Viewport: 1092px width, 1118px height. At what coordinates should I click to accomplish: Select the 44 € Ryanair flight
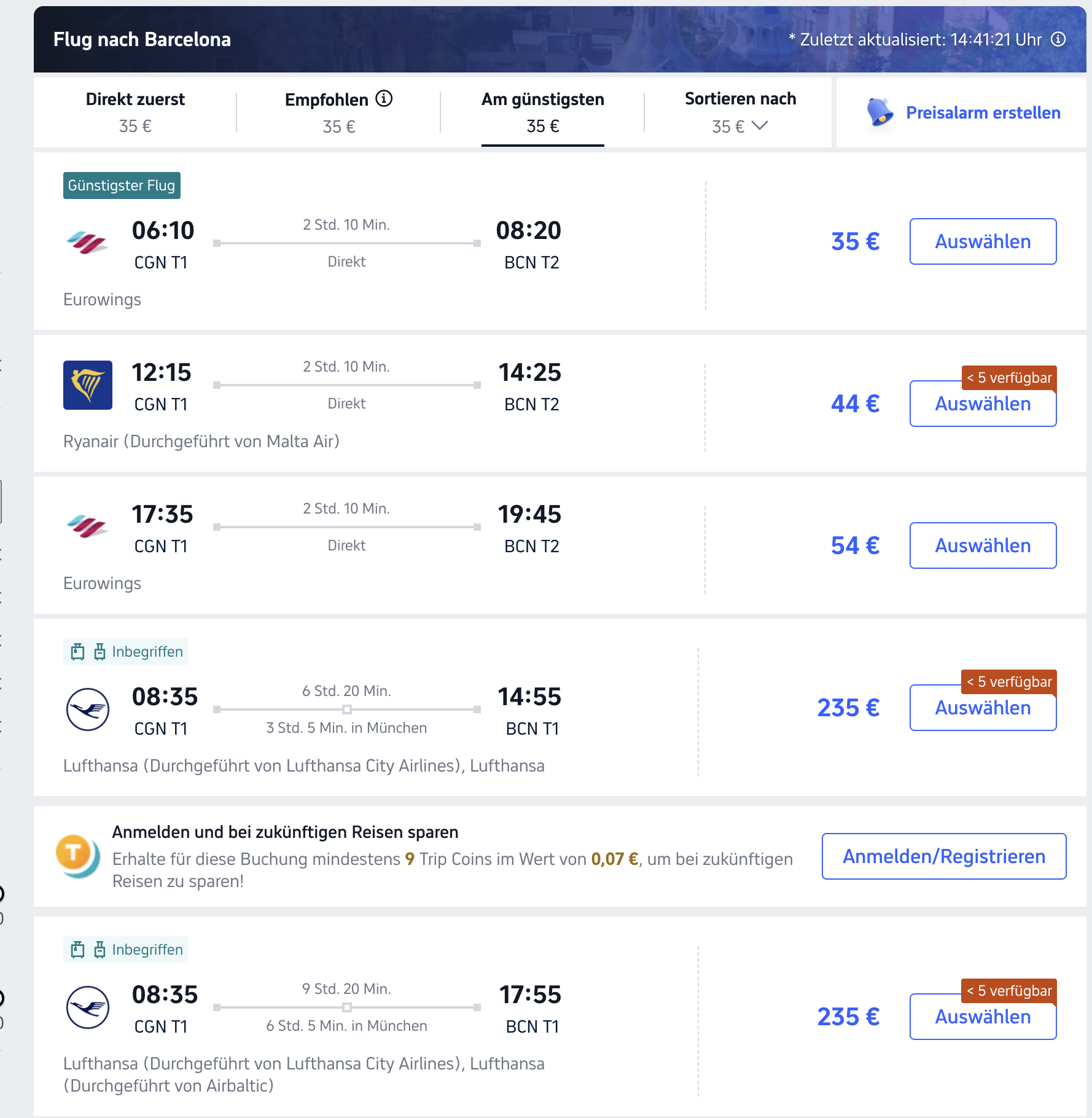[x=983, y=404]
